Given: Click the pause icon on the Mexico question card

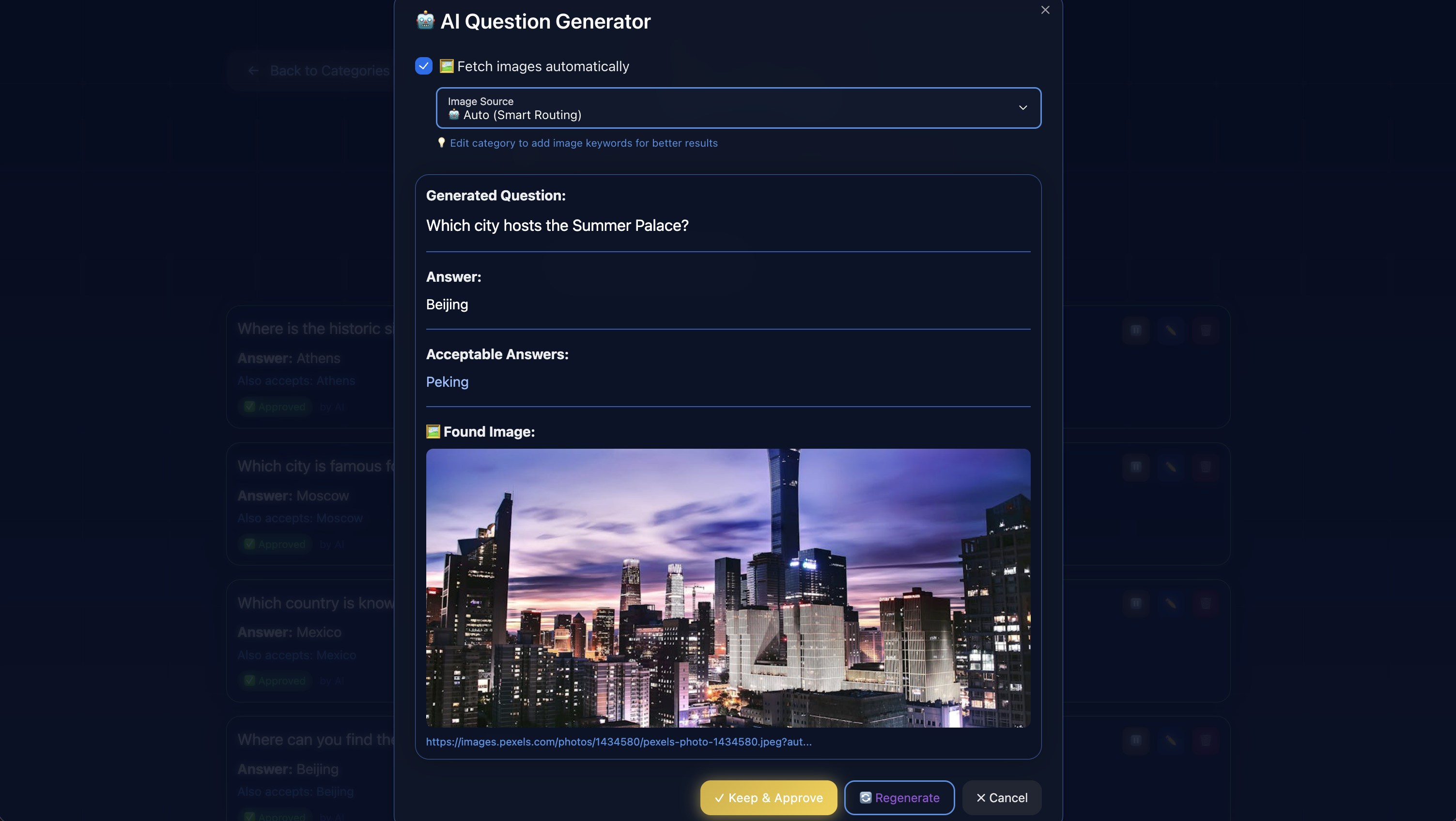Looking at the screenshot, I should (x=1135, y=604).
